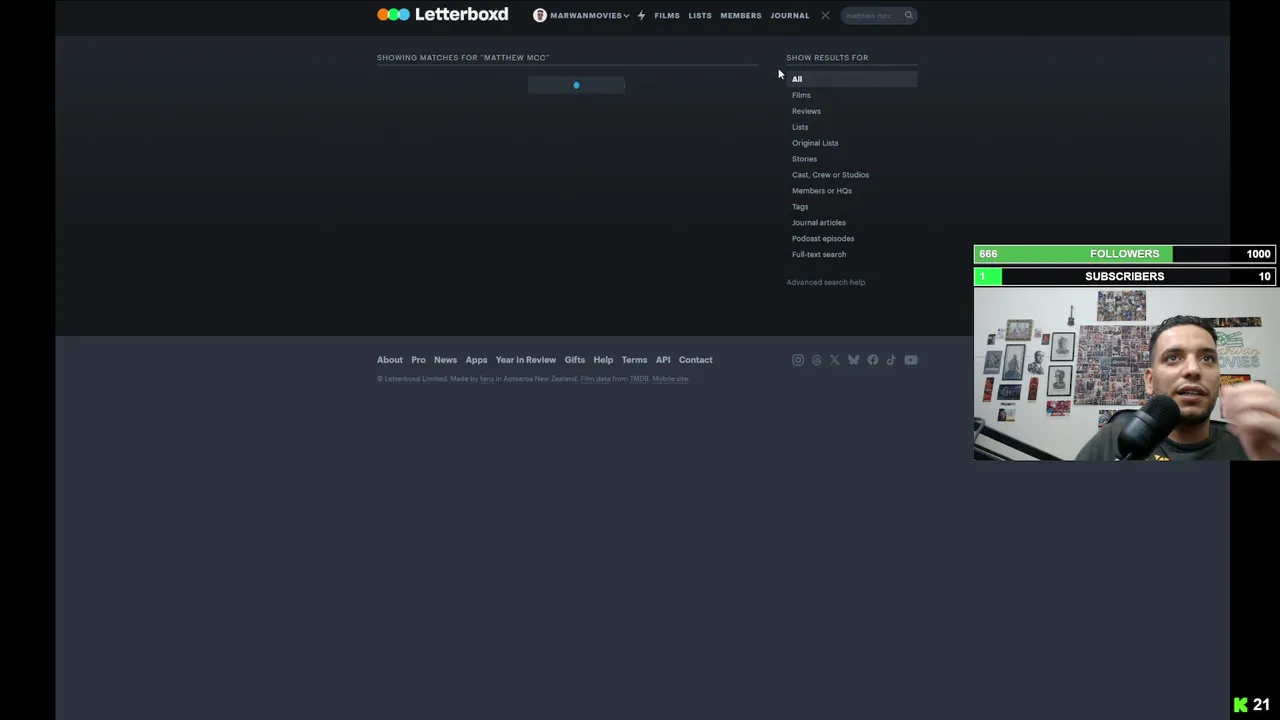This screenshot has width=1280, height=720.
Task: Filter results by Members or HQs
Action: 822,191
